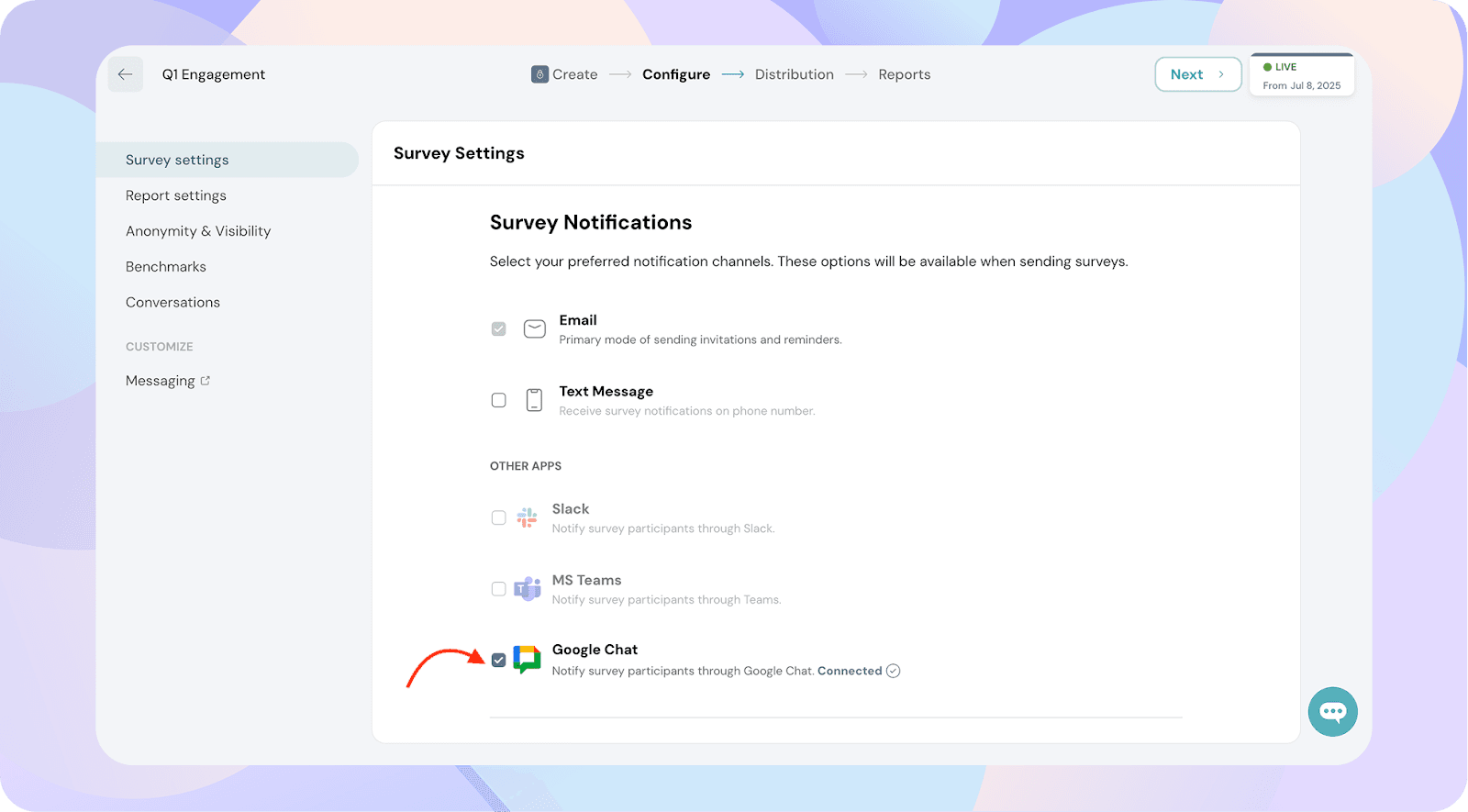Open the Reports step

904,74
